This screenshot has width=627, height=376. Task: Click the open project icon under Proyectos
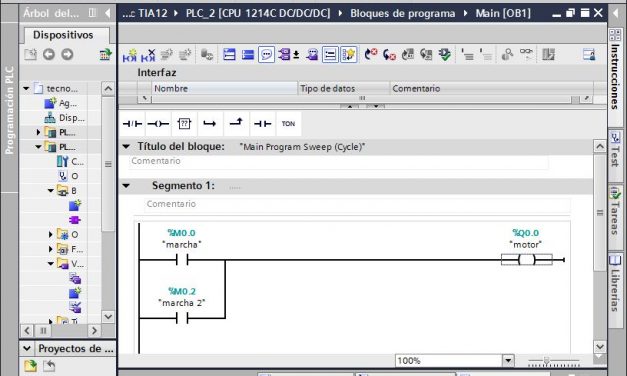(x=31, y=366)
